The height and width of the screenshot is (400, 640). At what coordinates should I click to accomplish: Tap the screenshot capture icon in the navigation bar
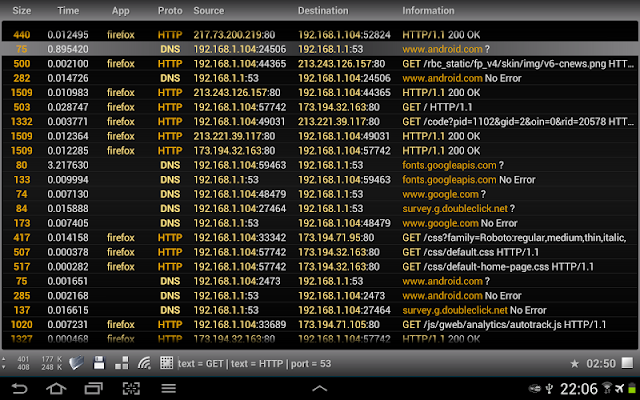tap(131, 389)
